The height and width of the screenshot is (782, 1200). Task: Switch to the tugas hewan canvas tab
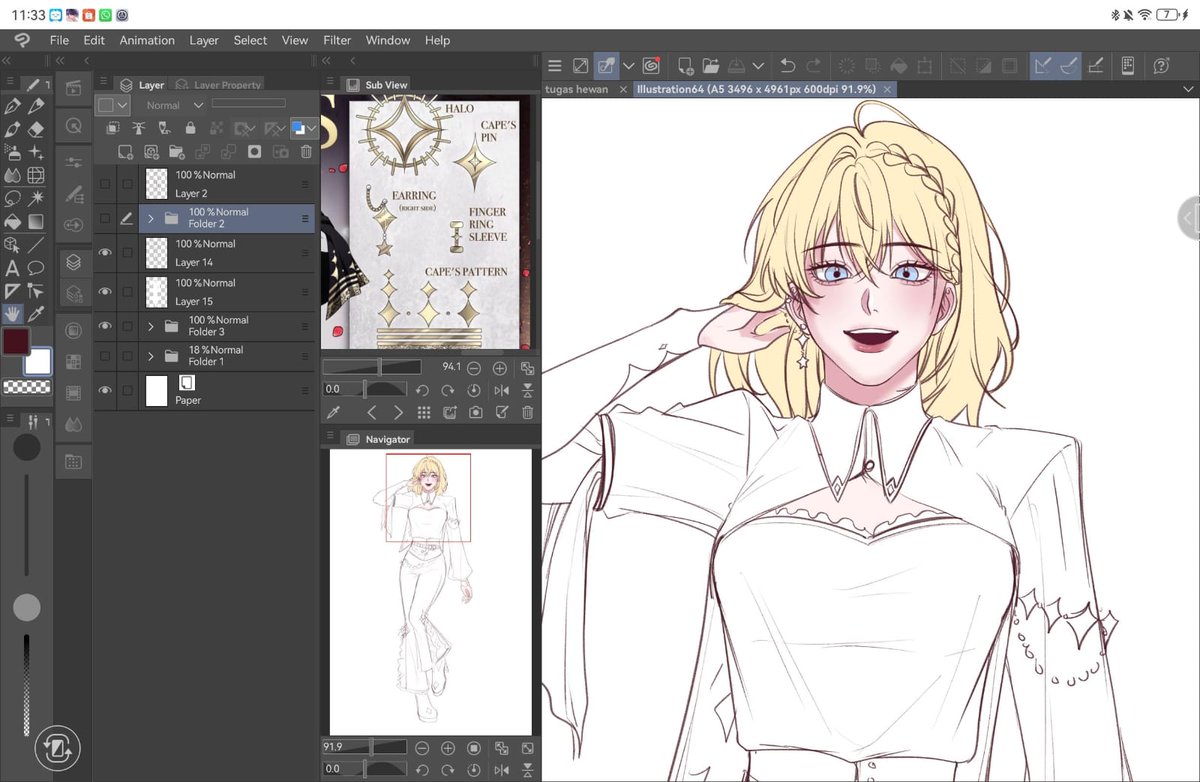tap(577, 88)
